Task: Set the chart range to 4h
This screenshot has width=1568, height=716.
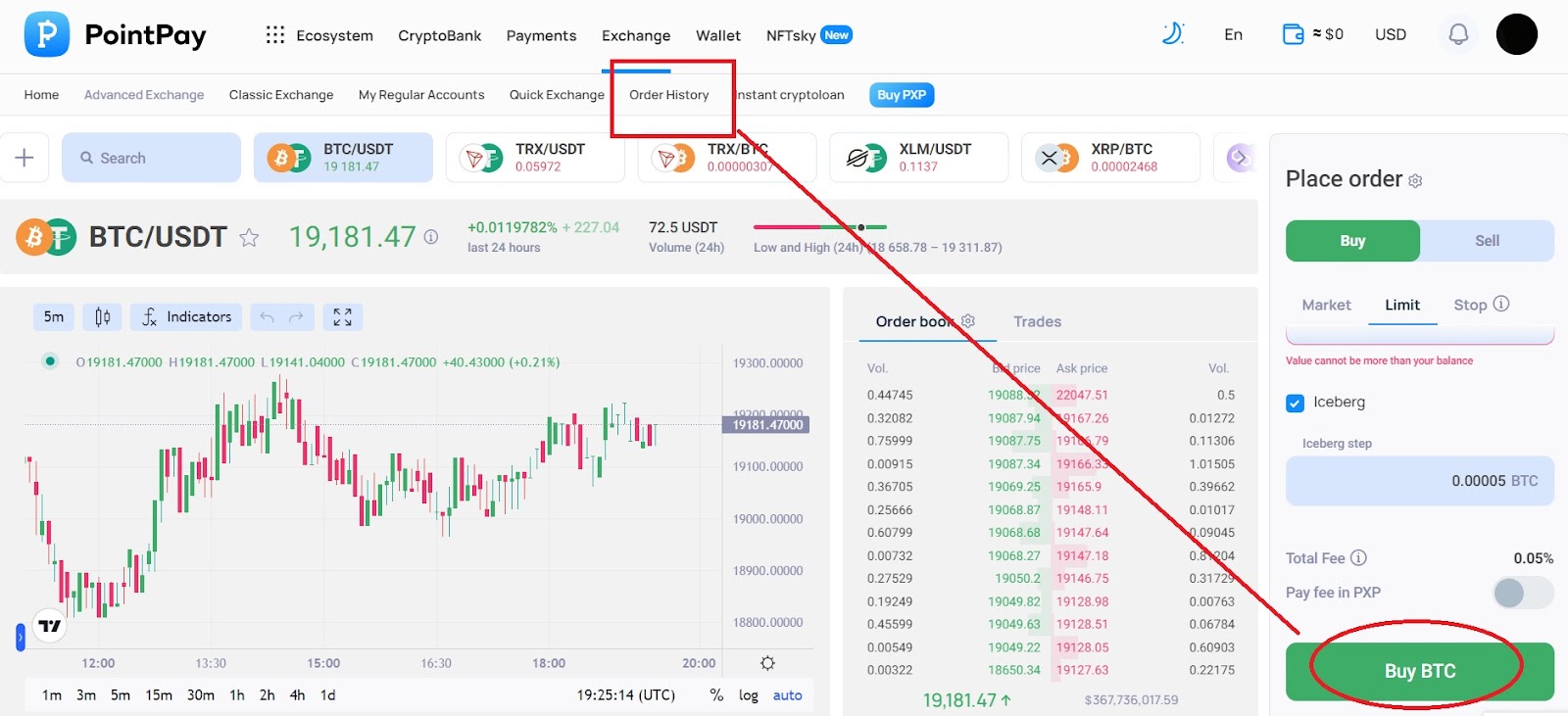Action: (297, 695)
